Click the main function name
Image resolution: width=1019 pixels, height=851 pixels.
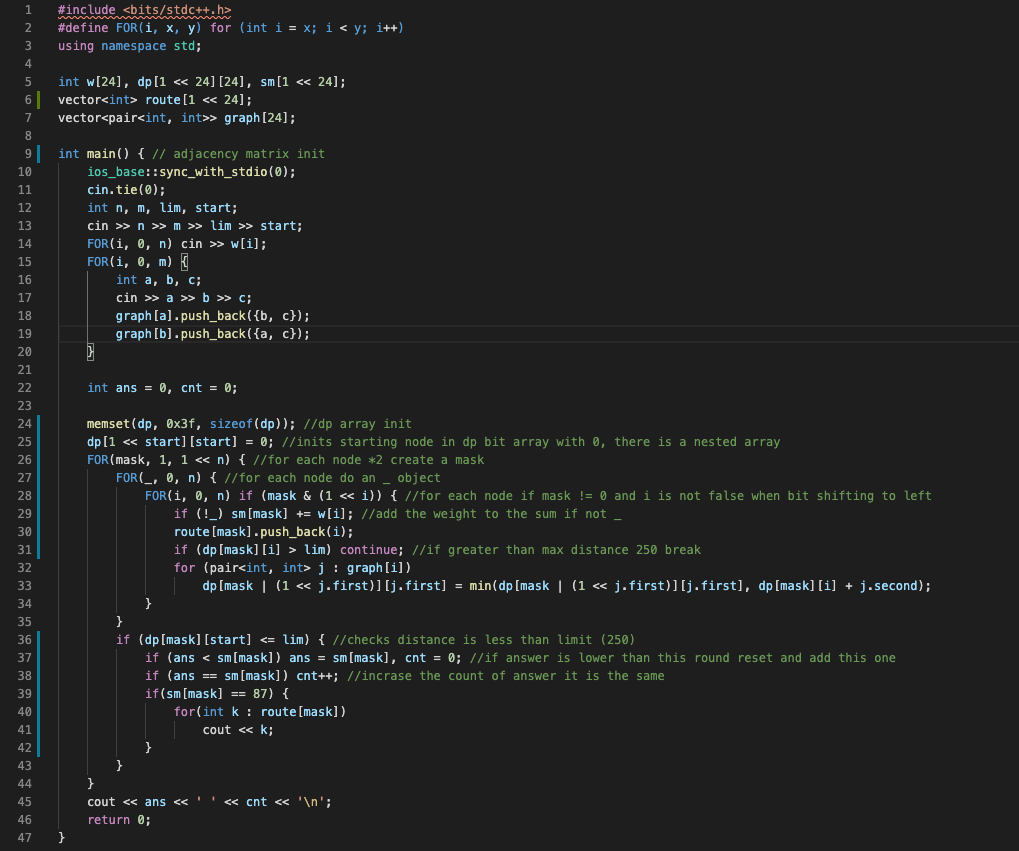click(x=101, y=154)
